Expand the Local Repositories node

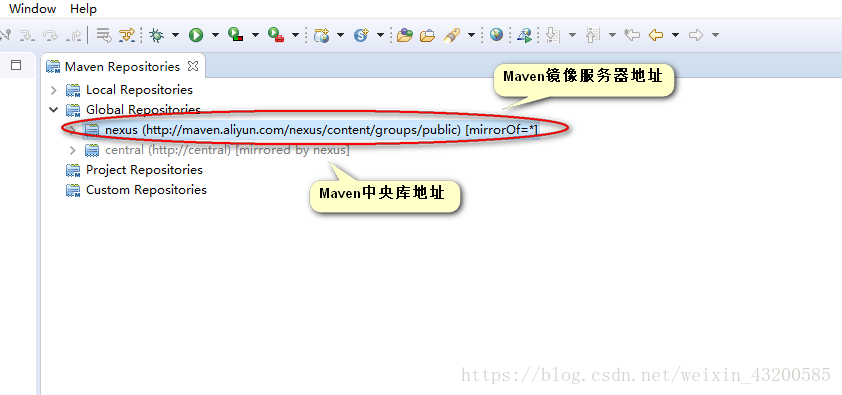(54, 90)
